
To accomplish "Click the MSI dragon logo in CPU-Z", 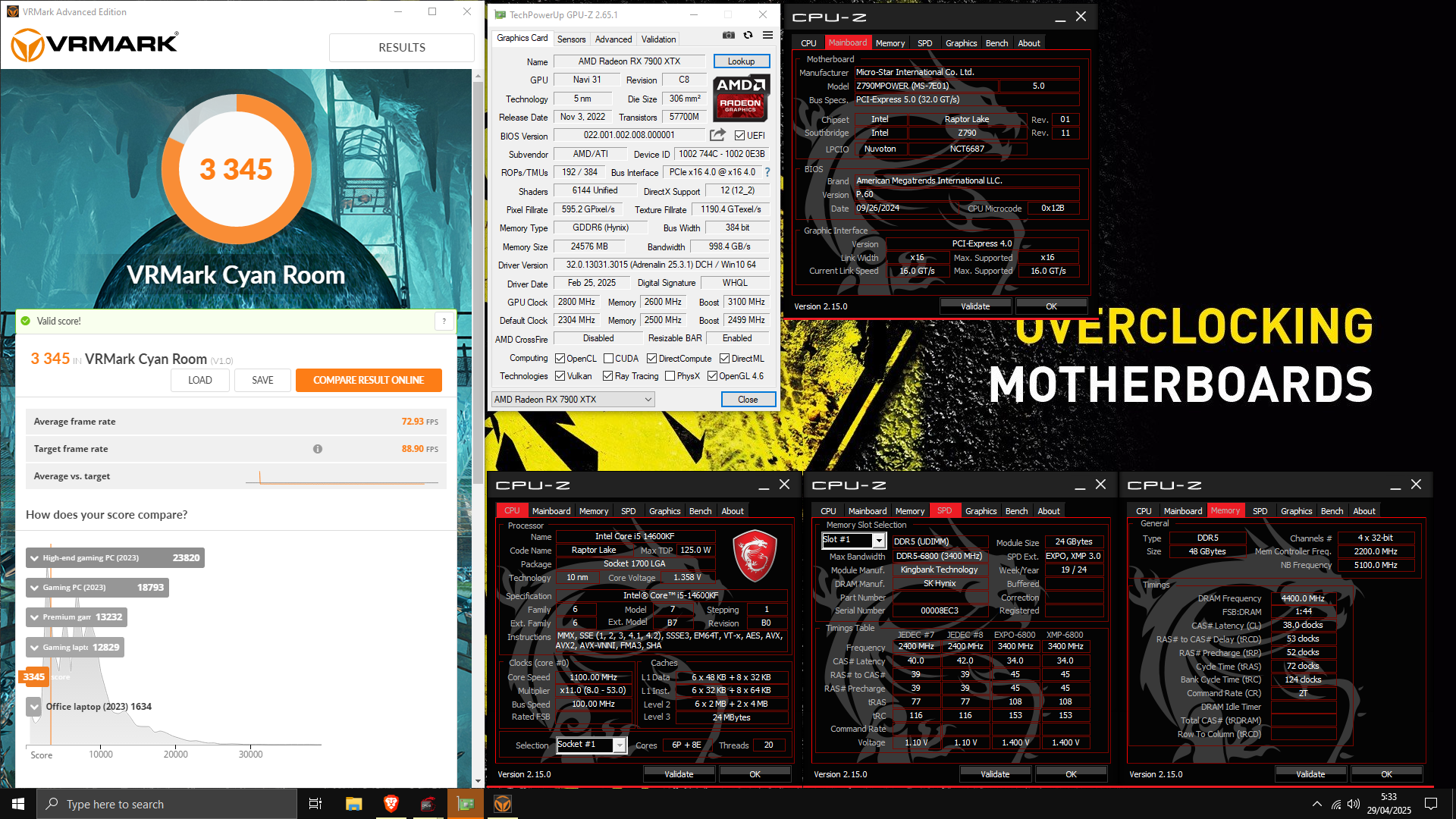I will [x=755, y=555].
